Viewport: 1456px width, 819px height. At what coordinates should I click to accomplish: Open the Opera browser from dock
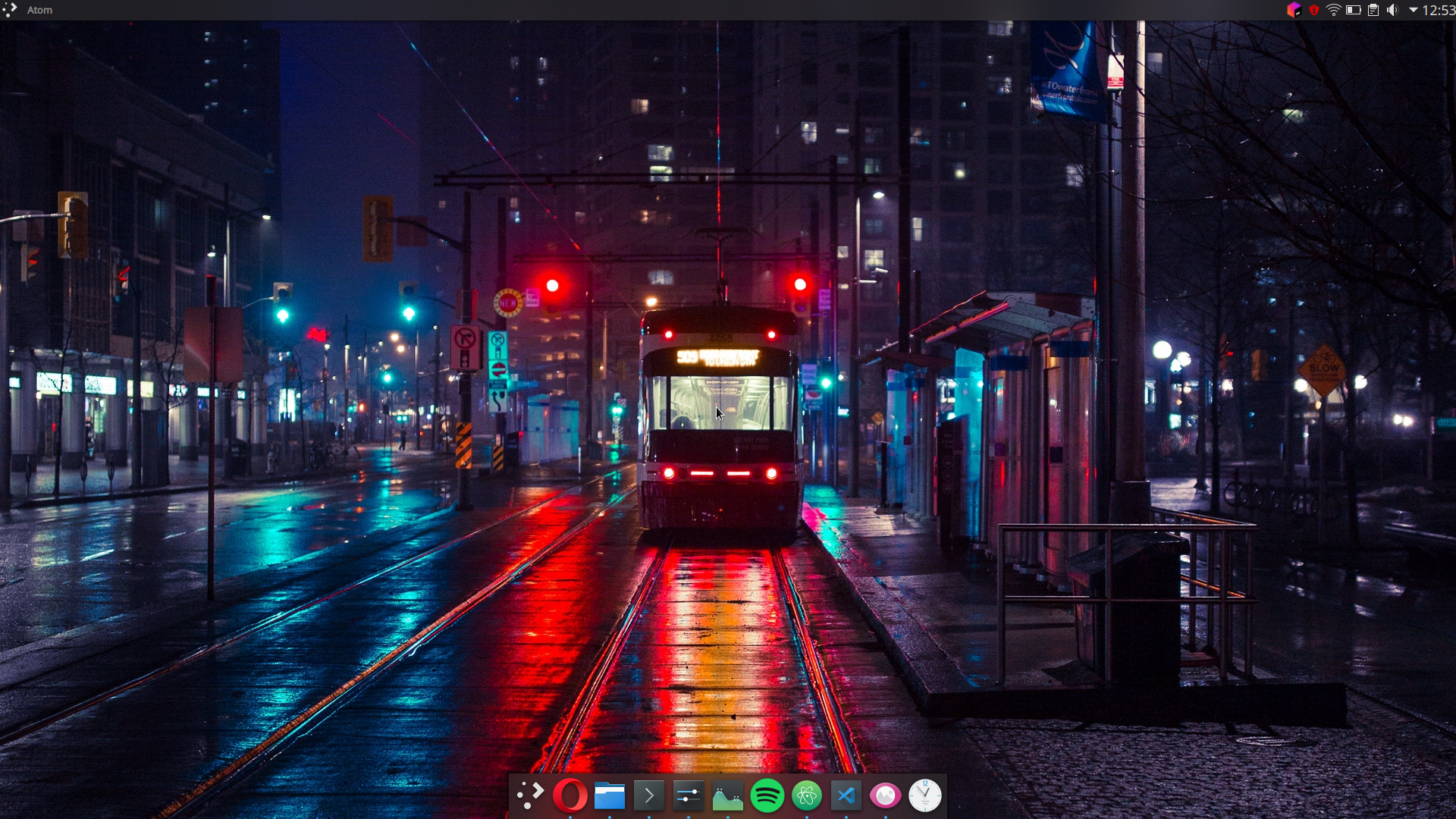(570, 795)
